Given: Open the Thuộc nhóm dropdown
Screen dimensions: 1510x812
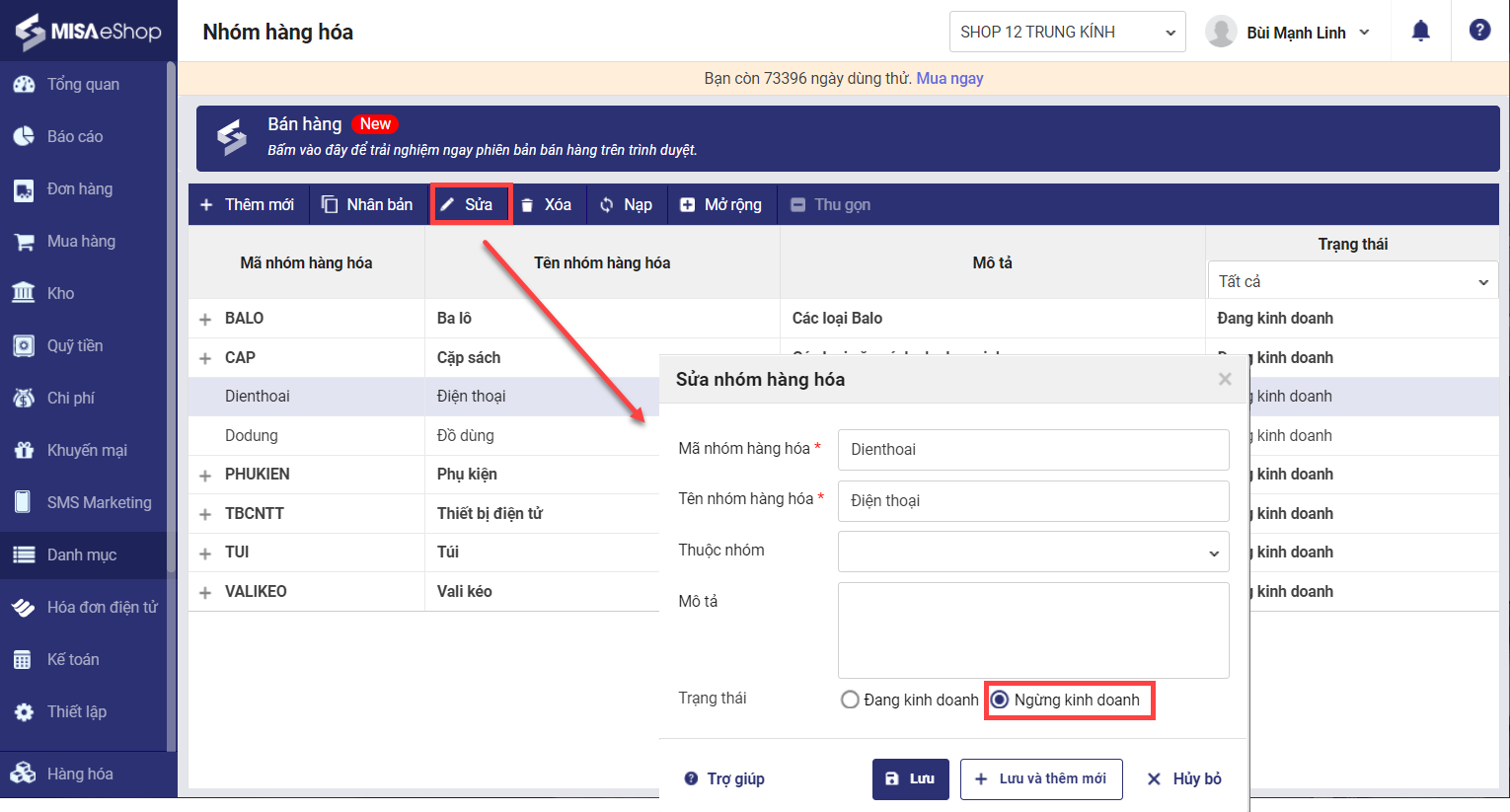Looking at the screenshot, I should point(1032,553).
